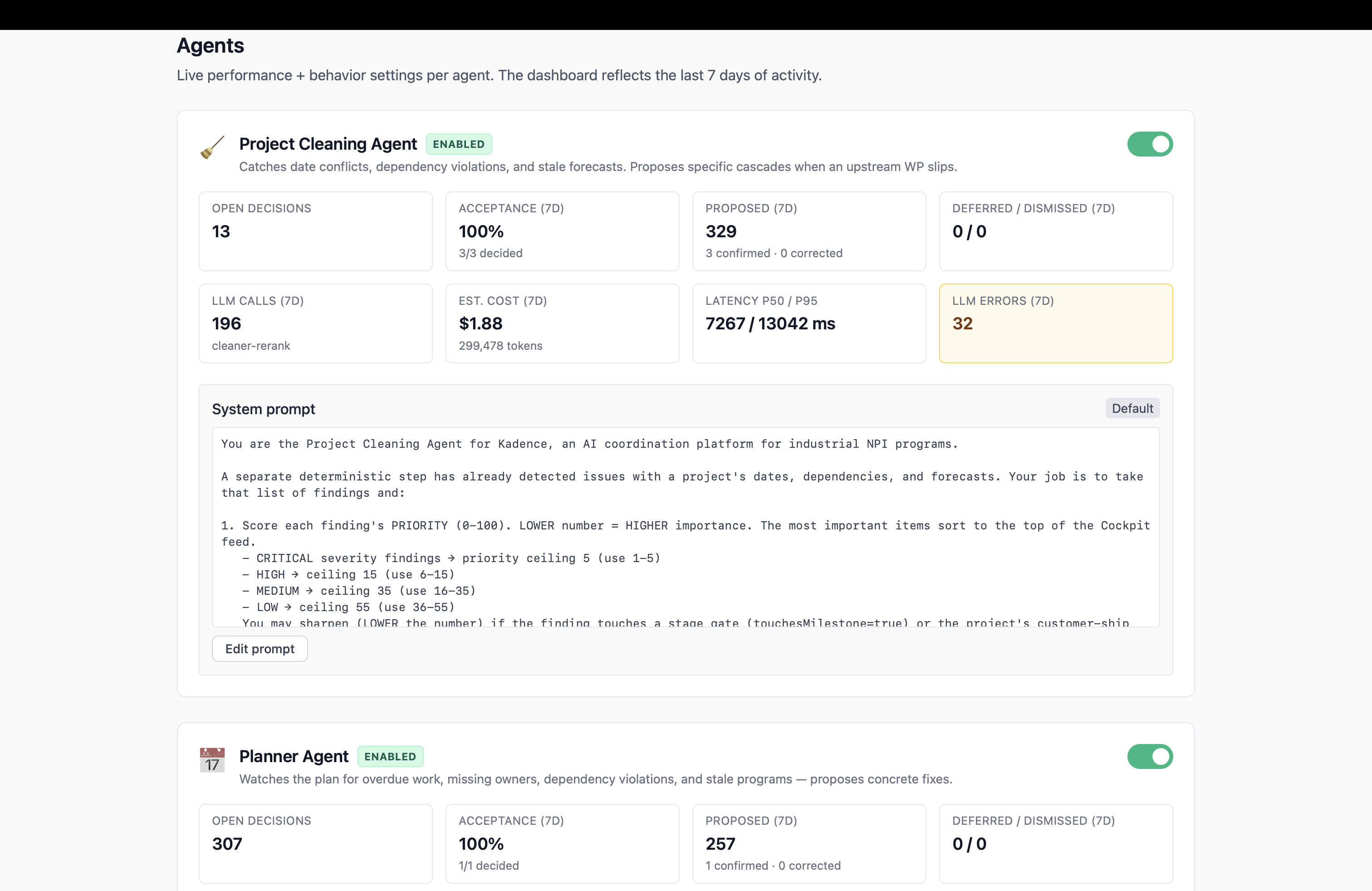
Task: Click the Planner Agent's 100% acceptance value
Action: click(481, 844)
